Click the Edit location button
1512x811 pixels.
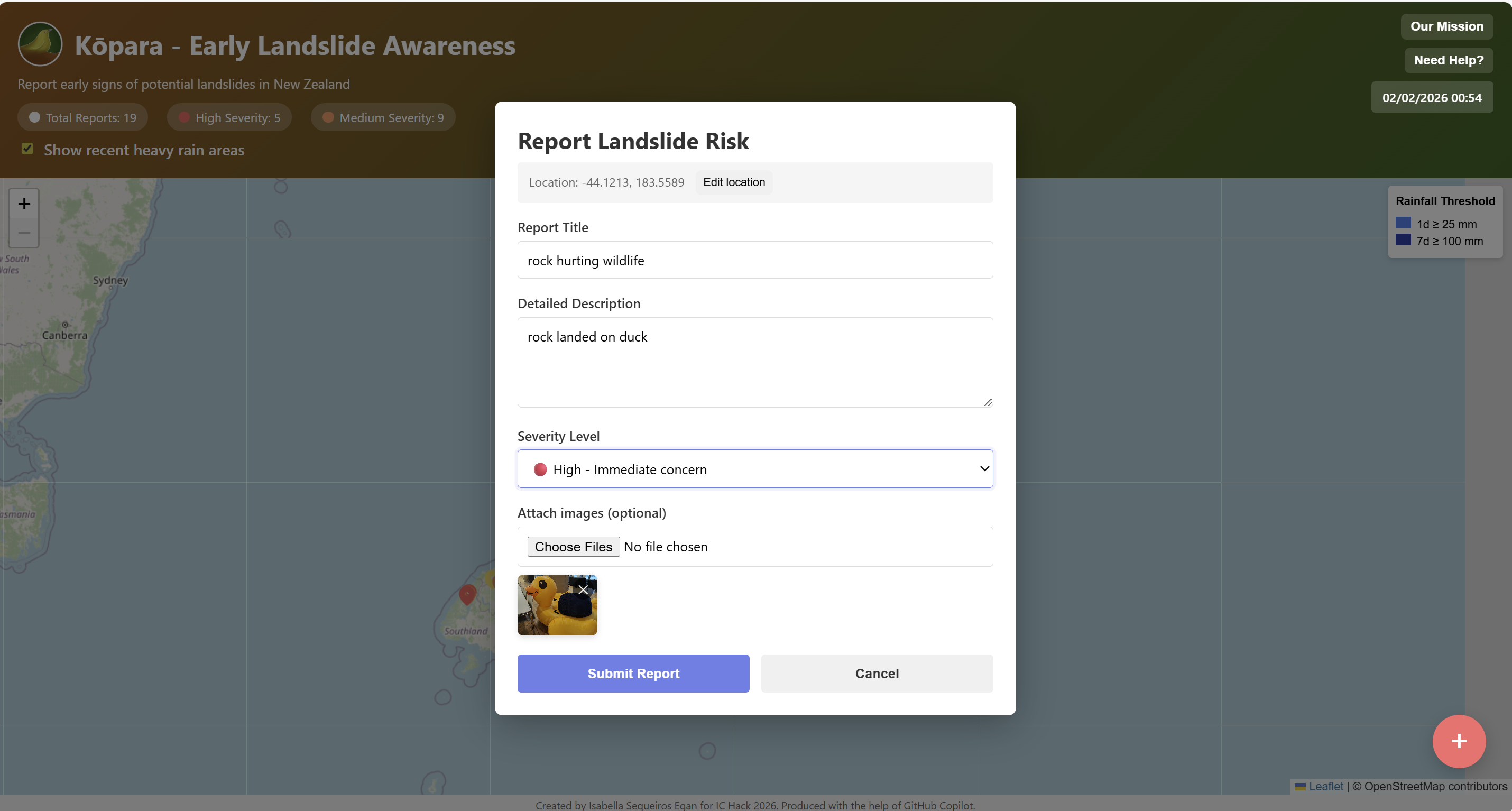point(734,182)
